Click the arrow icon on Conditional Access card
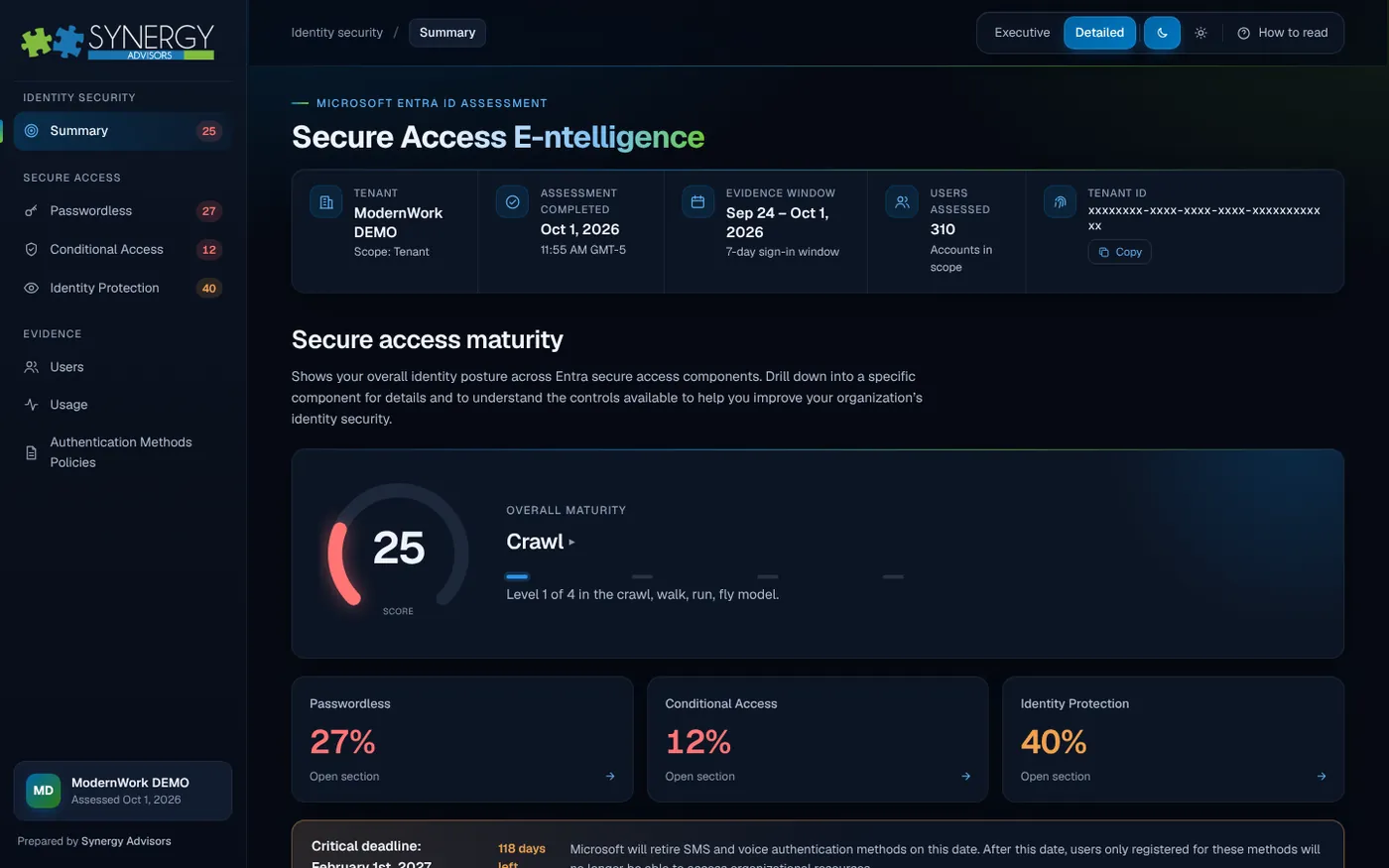 [966, 777]
